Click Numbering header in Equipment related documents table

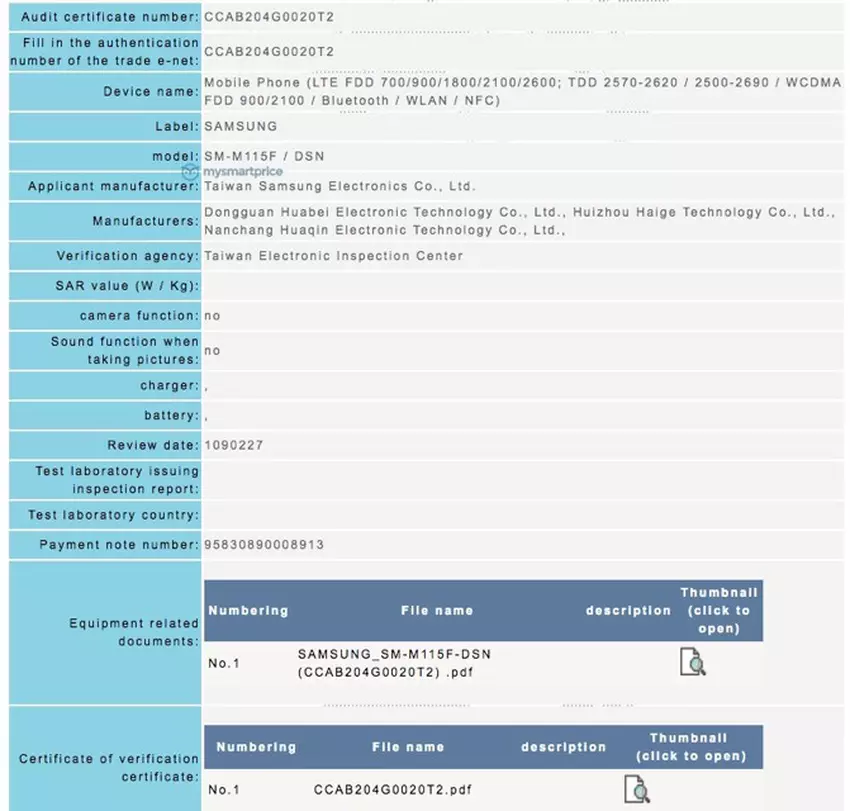(x=248, y=610)
